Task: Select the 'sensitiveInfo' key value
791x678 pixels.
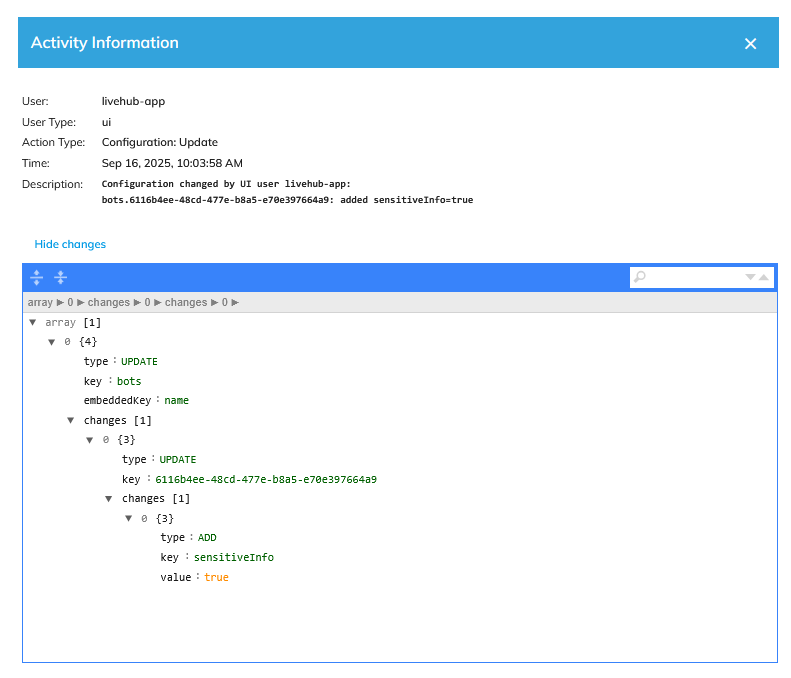Action: 233,557
